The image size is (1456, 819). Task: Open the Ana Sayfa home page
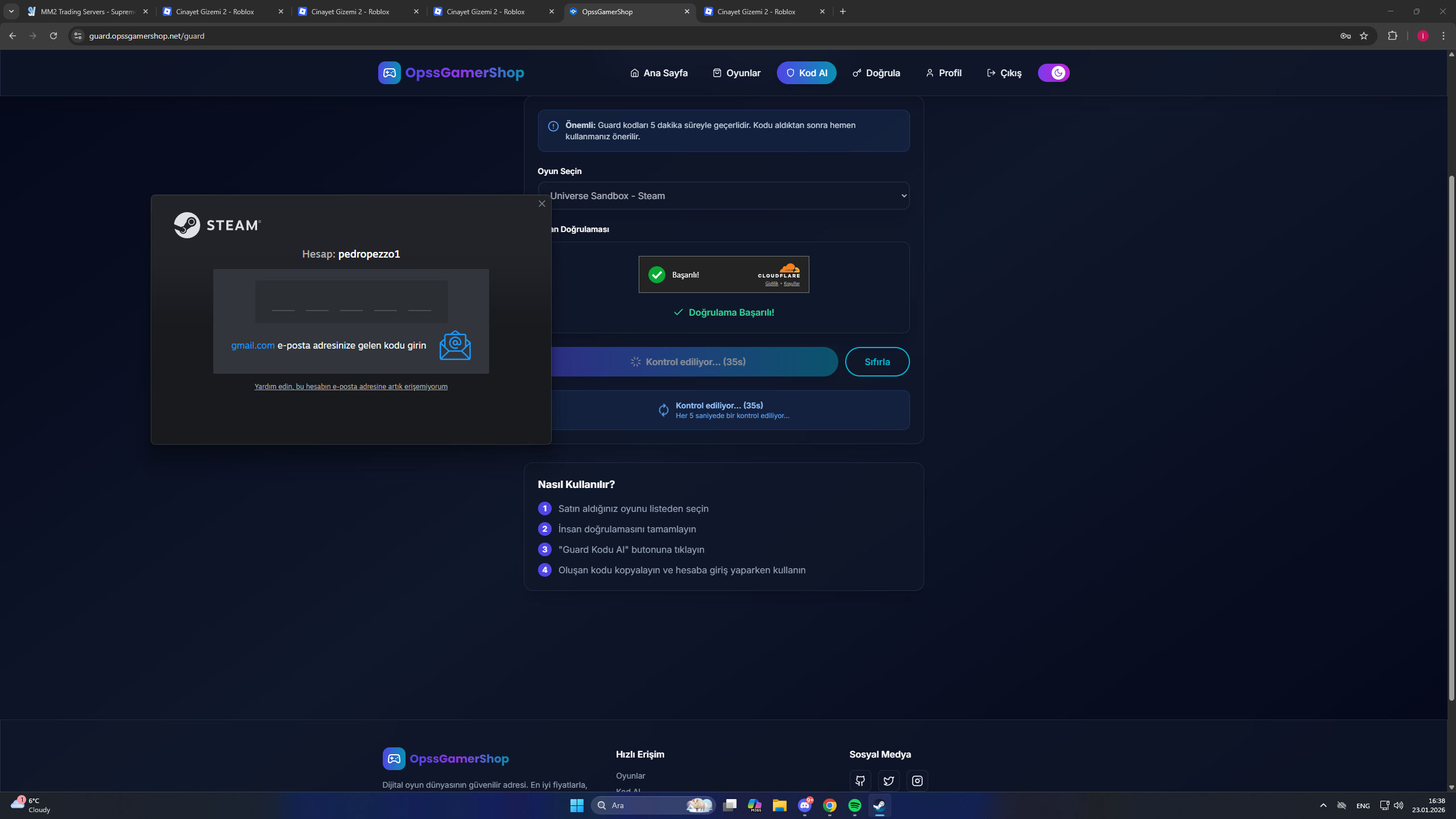click(x=659, y=73)
